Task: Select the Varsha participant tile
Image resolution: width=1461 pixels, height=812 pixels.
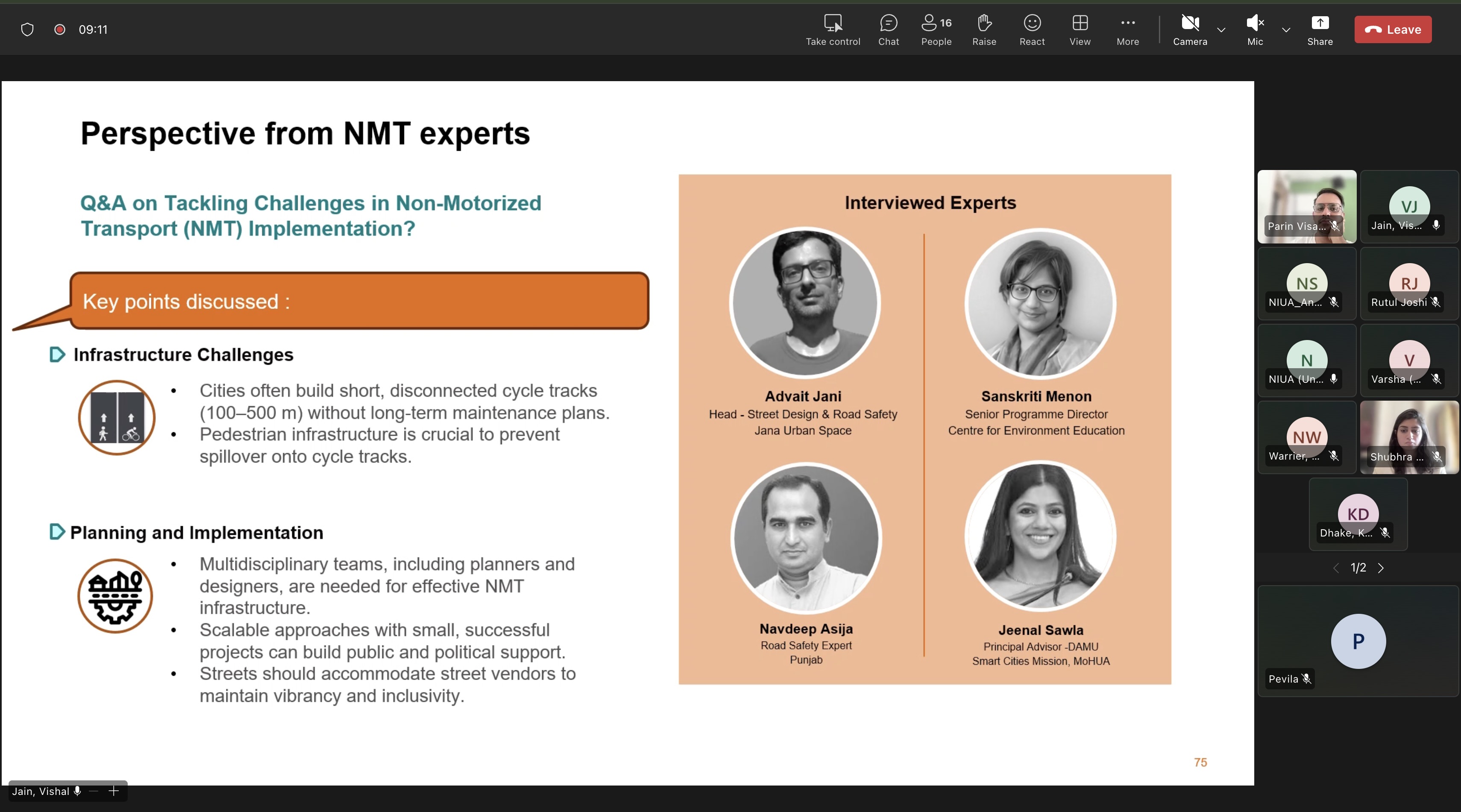Action: coord(1409,361)
